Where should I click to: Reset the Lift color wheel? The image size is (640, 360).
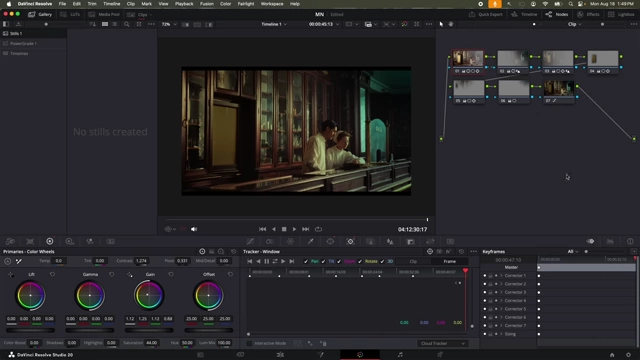(x=52, y=274)
